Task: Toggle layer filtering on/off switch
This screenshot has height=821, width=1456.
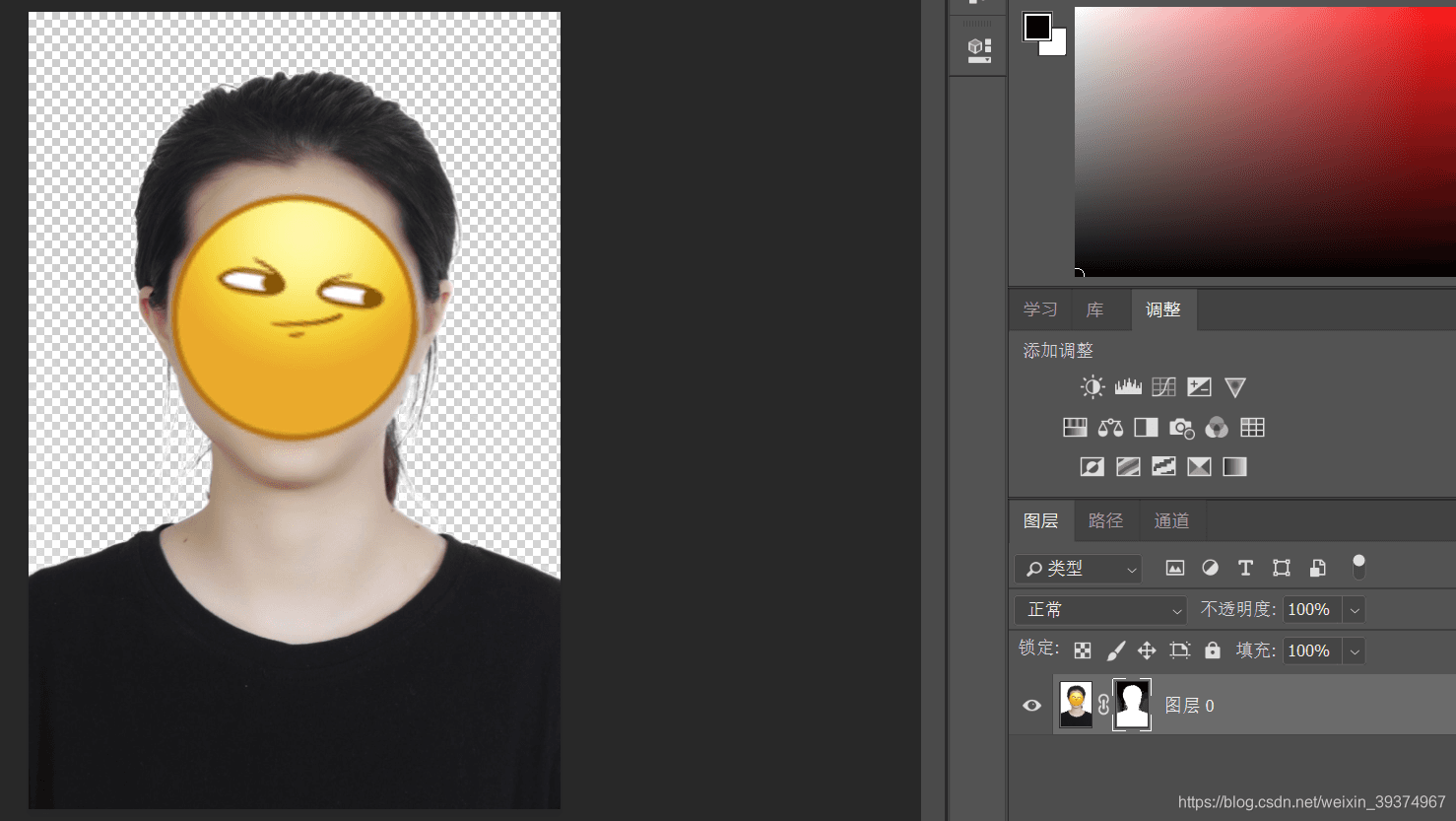Action: coord(1358,567)
